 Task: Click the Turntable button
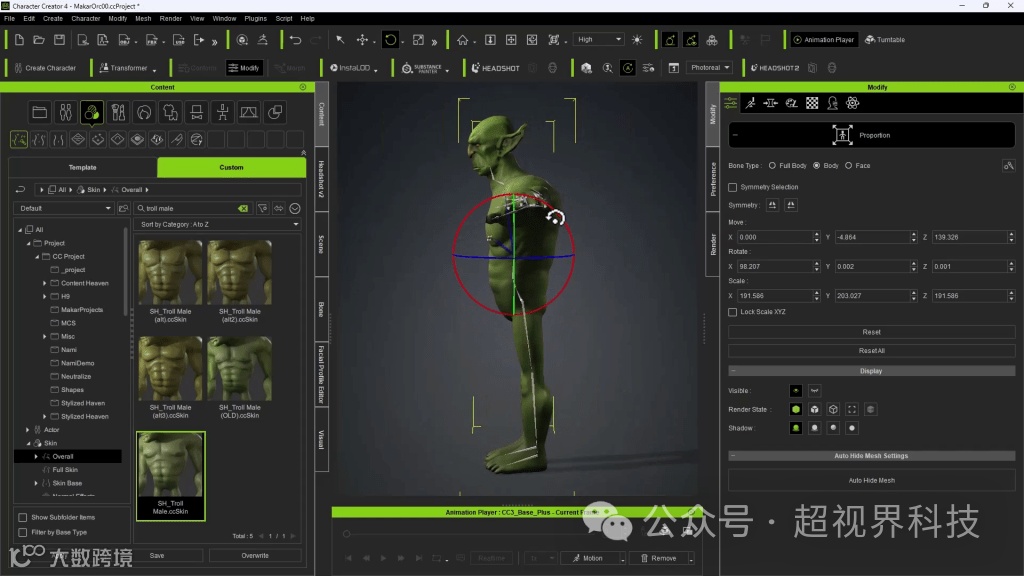(884, 40)
